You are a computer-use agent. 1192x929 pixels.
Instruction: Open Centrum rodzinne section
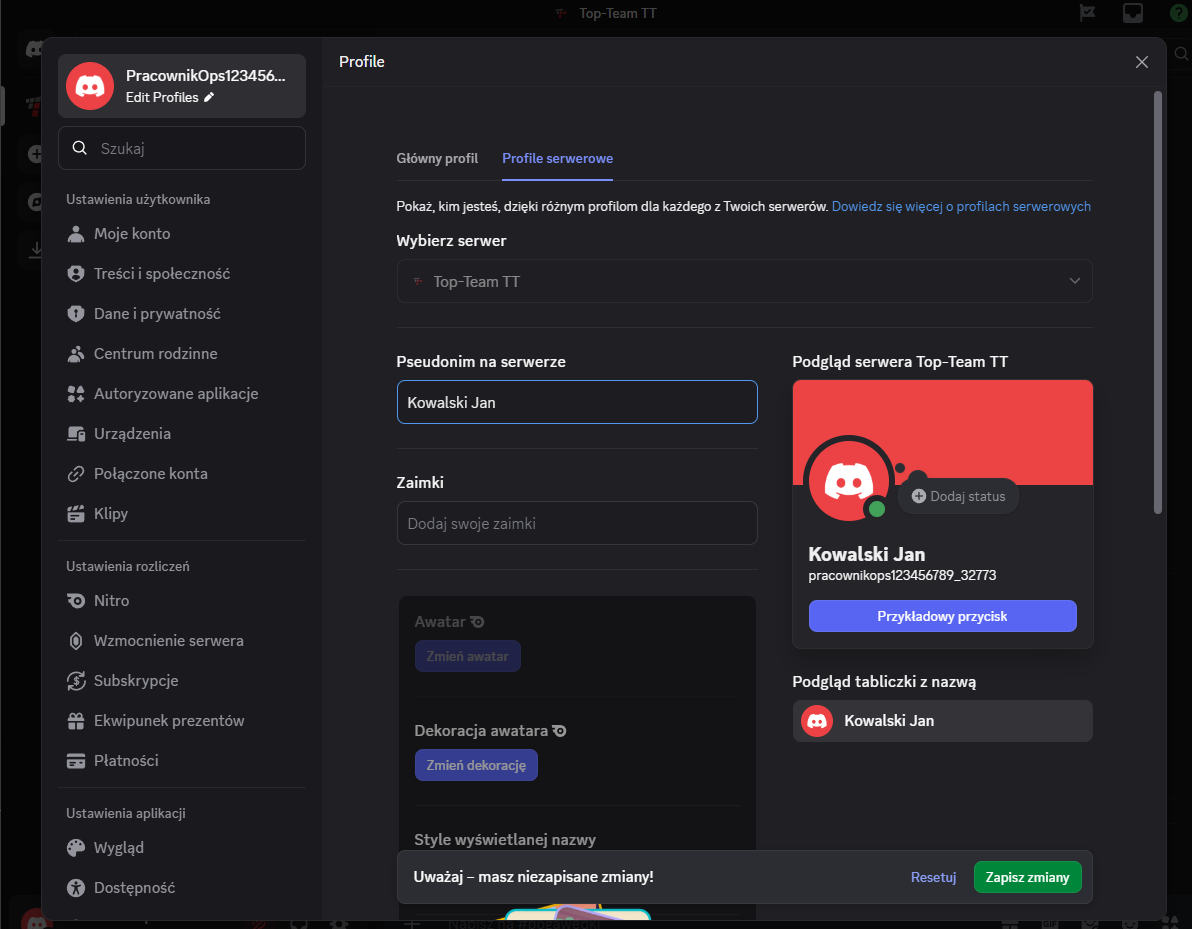pyautogui.click(x=182, y=354)
